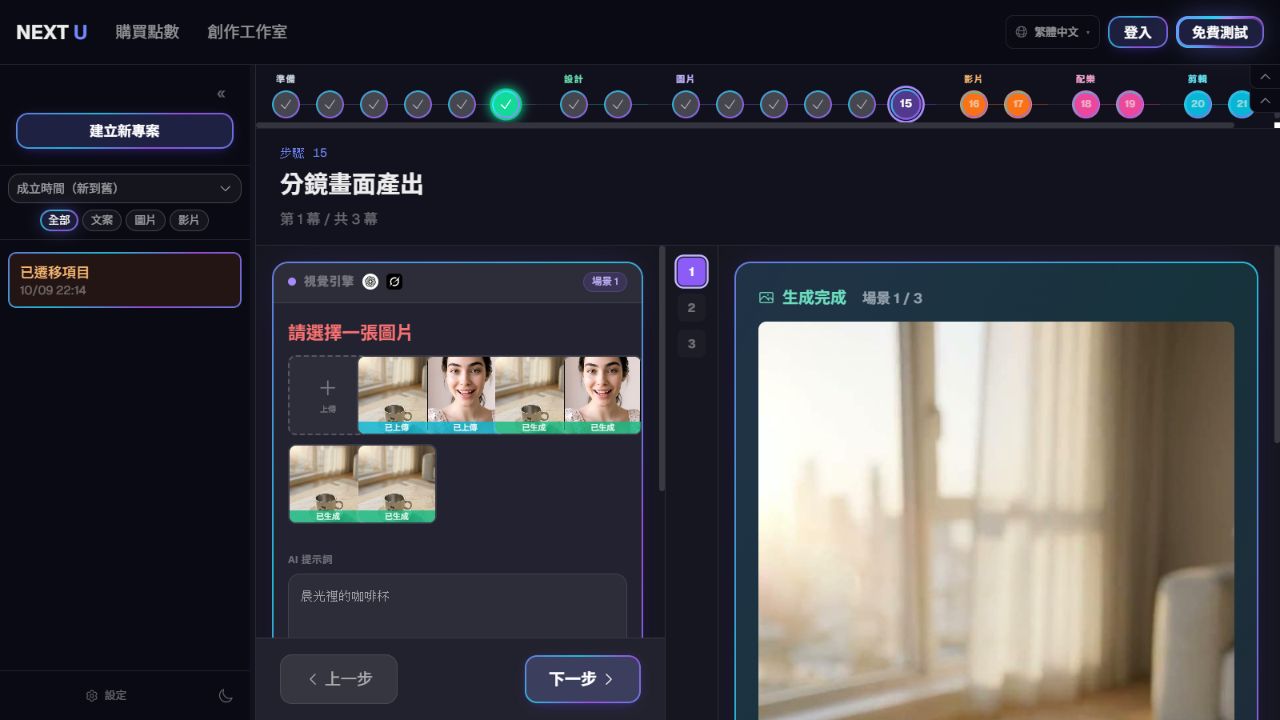This screenshot has width=1280, height=720.
Task: Click the globe language icon
Action: 1021,32
